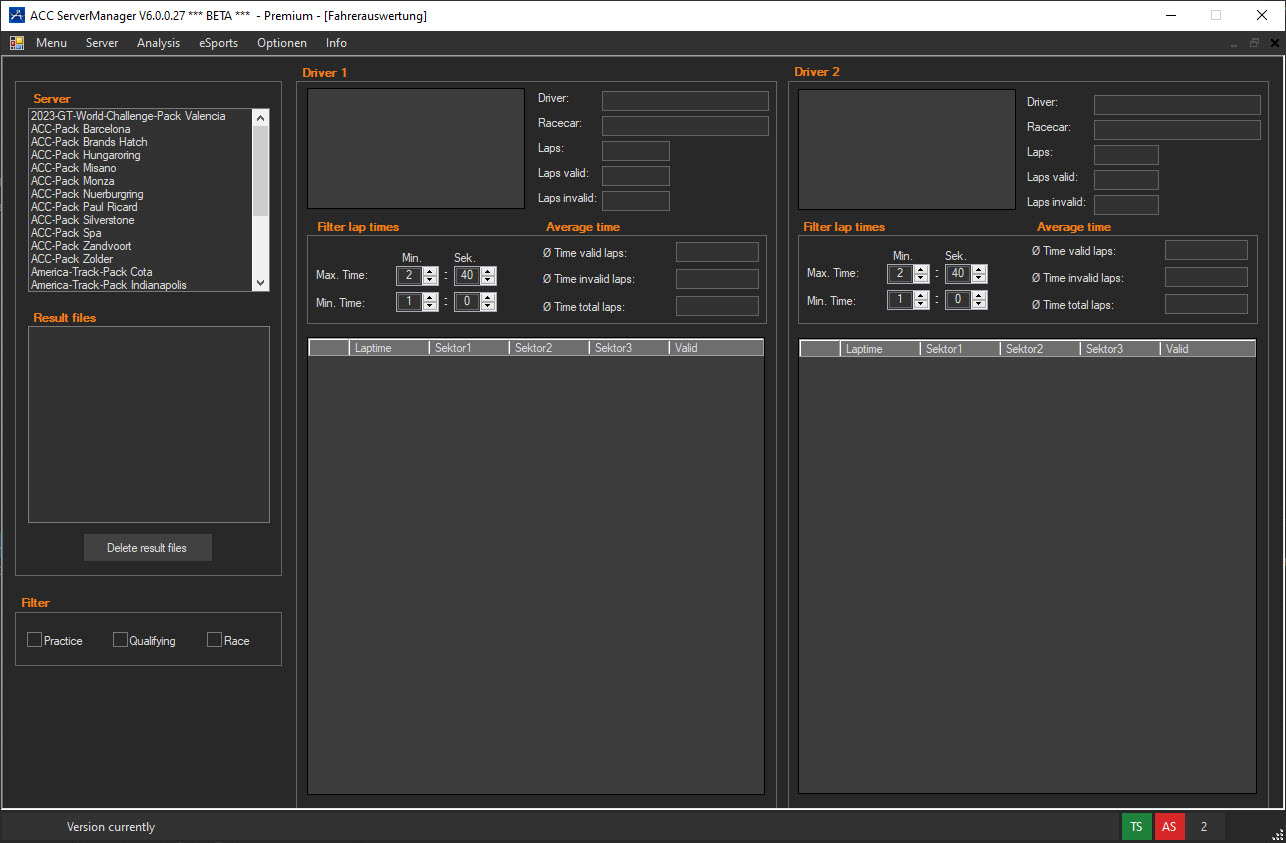Click the inner window restore icon

click(1254, 43)
